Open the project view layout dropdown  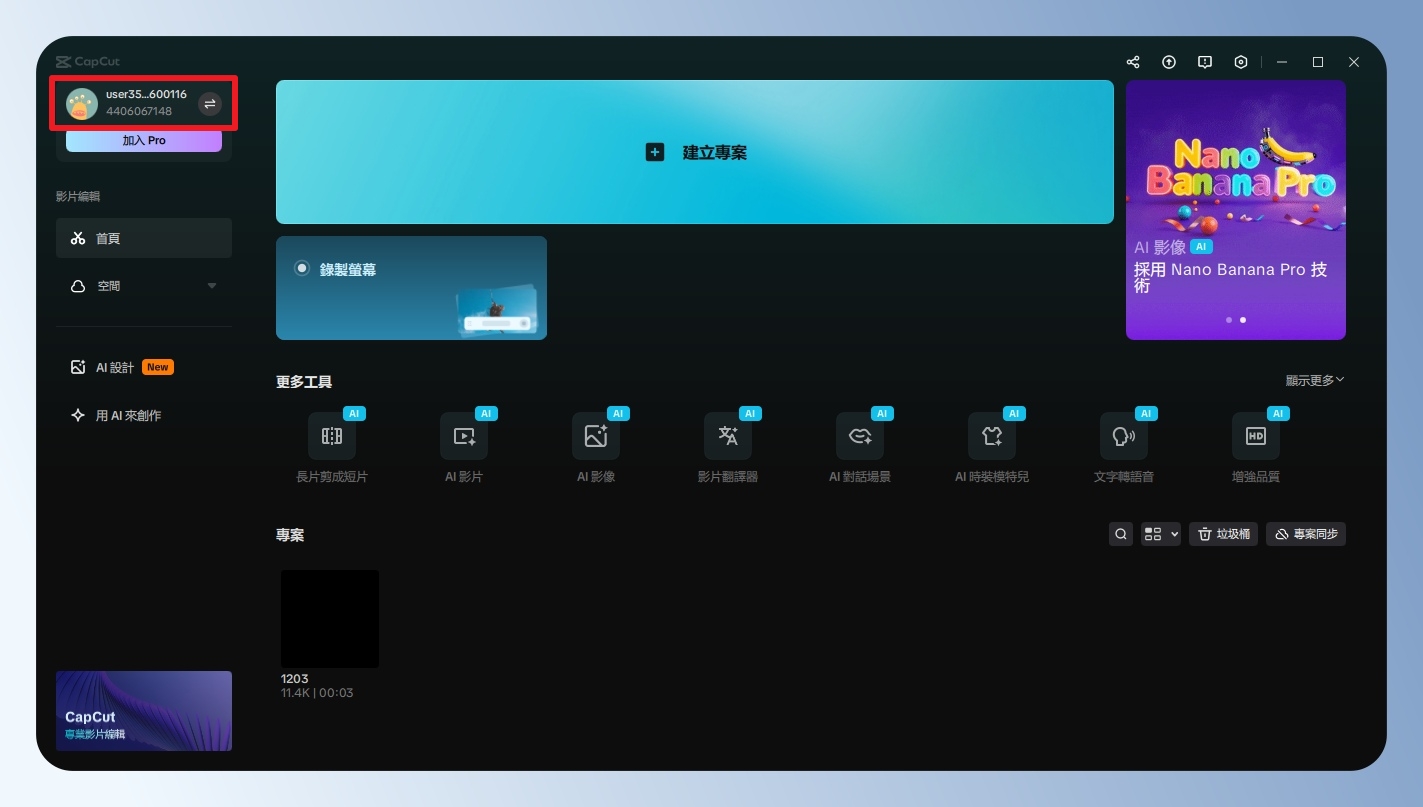[x=1160, y=535]
